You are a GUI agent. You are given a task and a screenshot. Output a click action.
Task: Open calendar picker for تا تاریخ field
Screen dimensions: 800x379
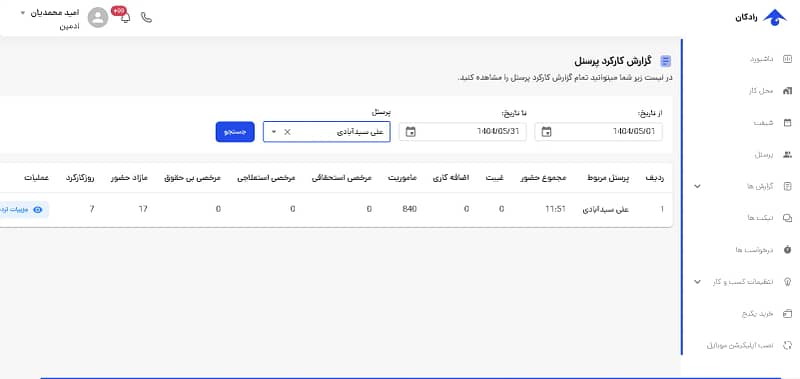pos(411,132)
